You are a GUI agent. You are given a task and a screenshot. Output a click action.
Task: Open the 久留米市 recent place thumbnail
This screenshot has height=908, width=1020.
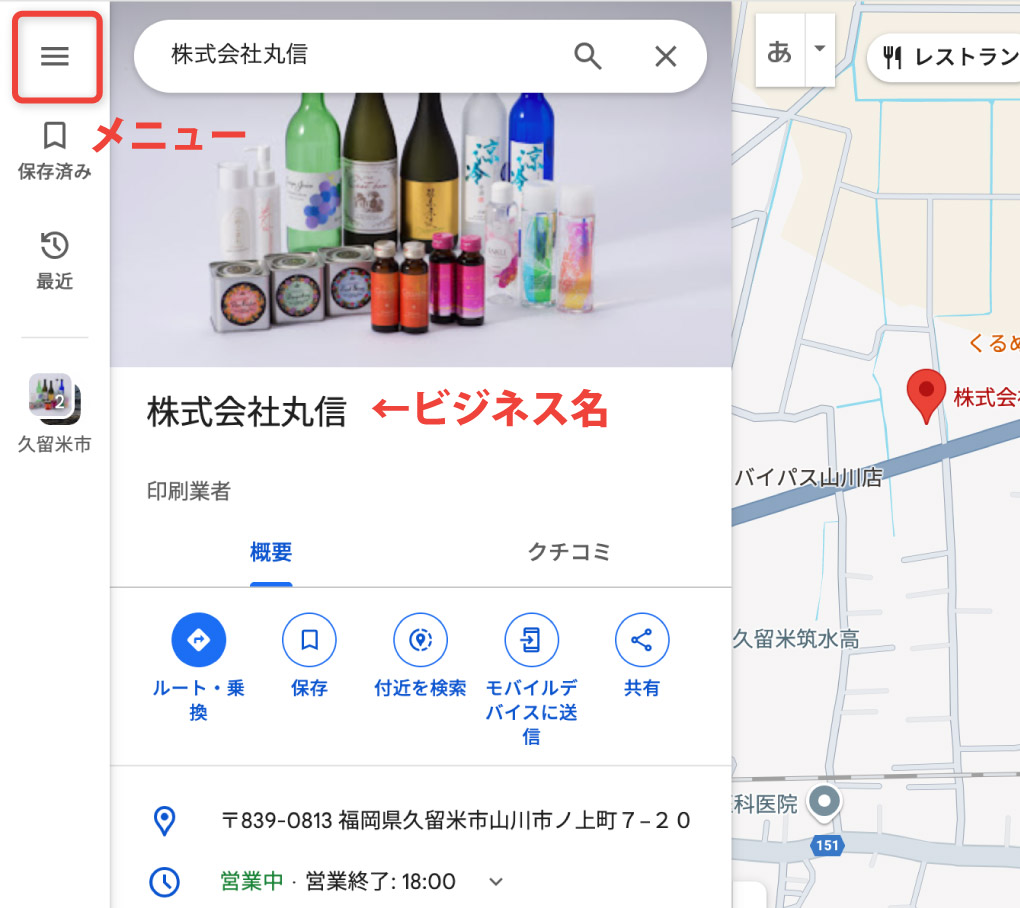(55, 414)
